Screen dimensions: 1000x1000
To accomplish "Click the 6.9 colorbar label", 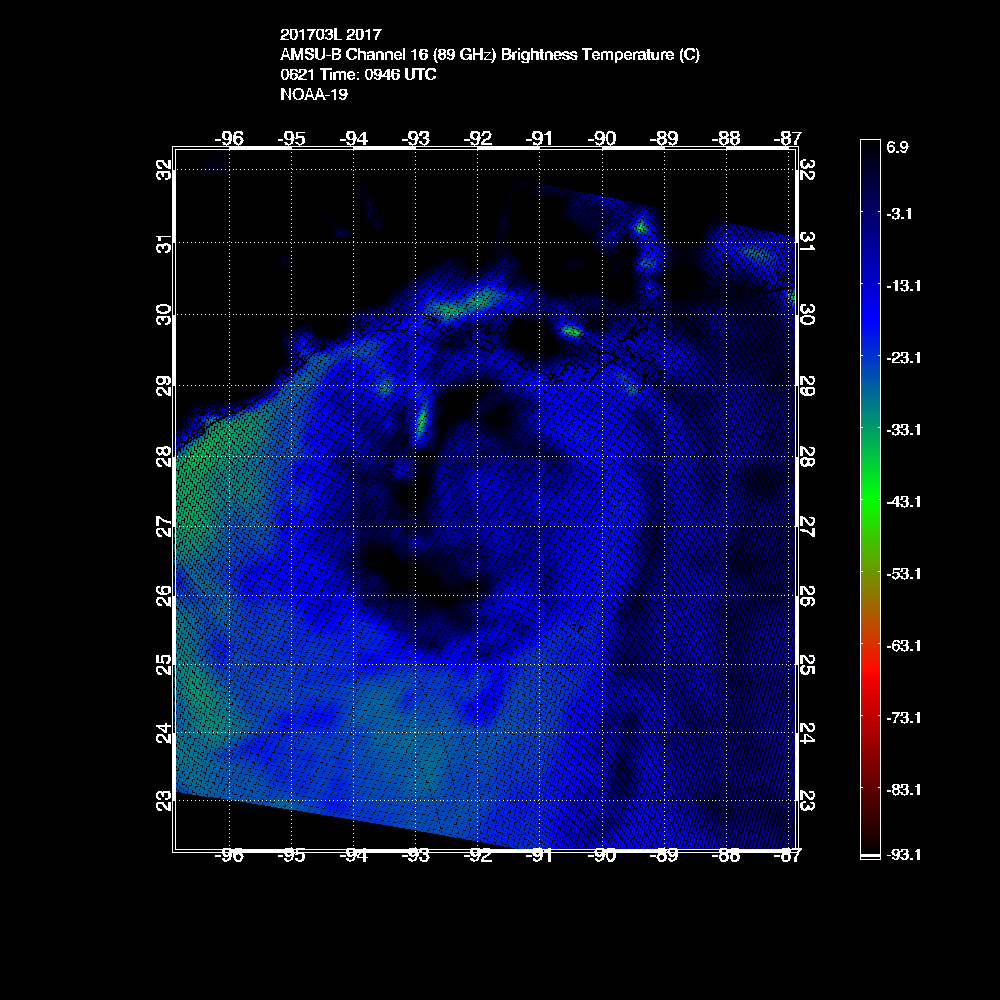I will 897,147.
